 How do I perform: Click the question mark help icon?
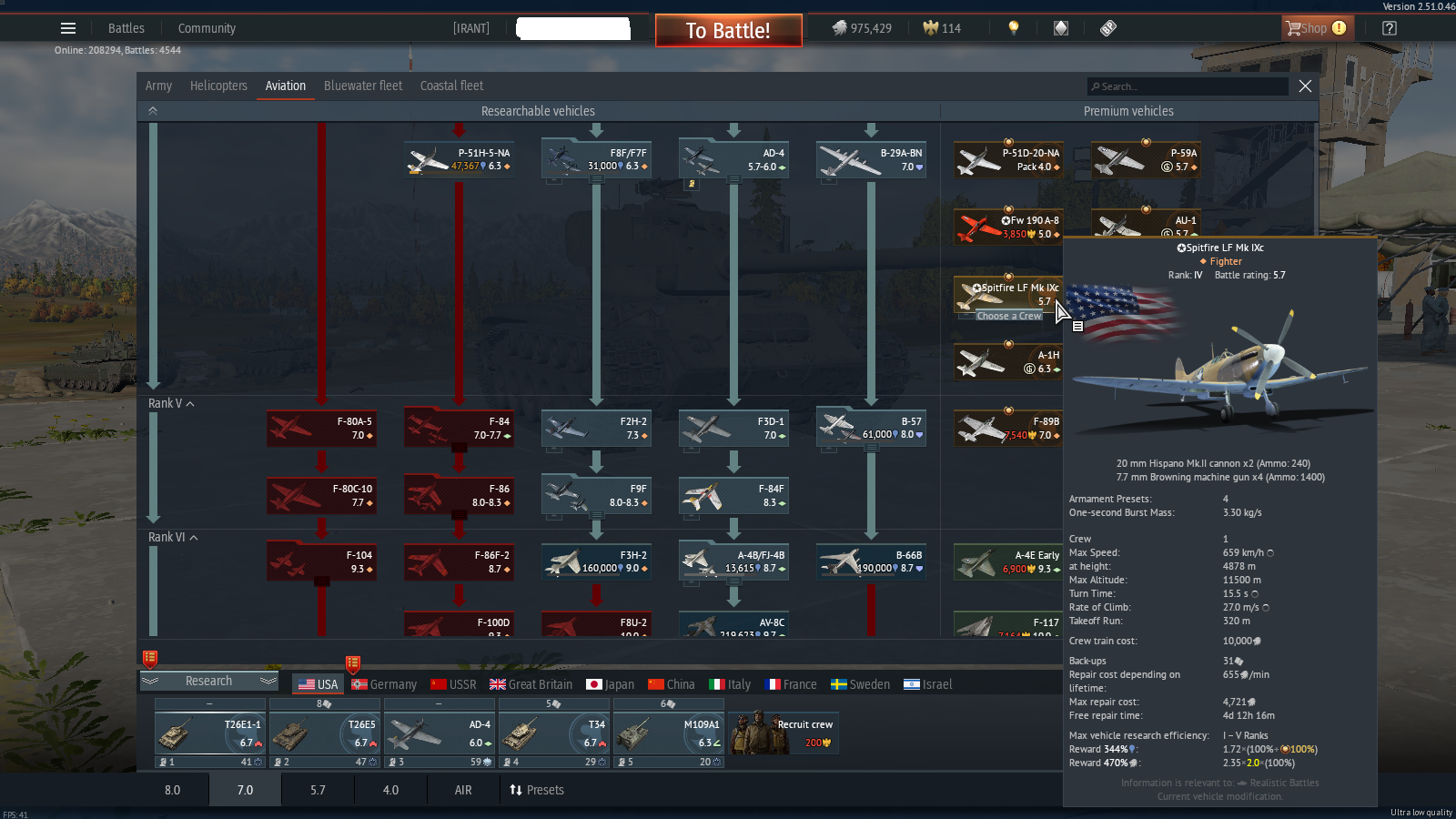(x=1390, y=28)
